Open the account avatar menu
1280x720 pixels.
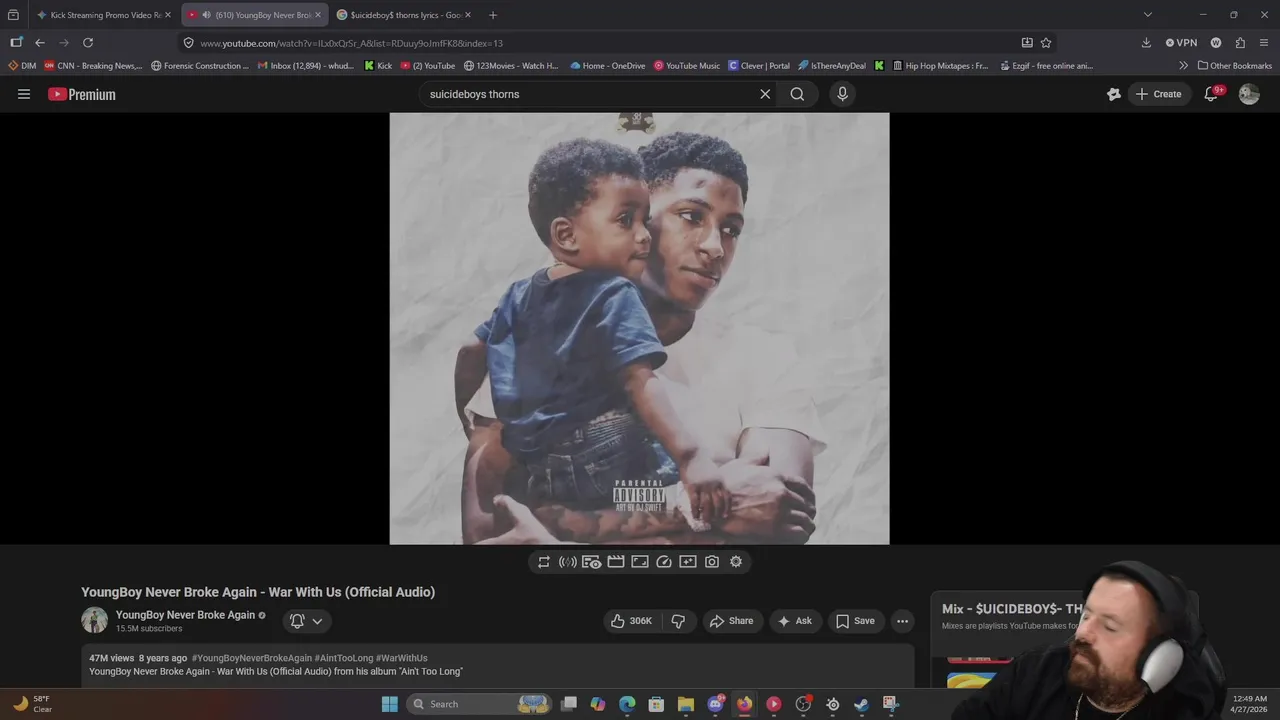[x=1249, y=94]
